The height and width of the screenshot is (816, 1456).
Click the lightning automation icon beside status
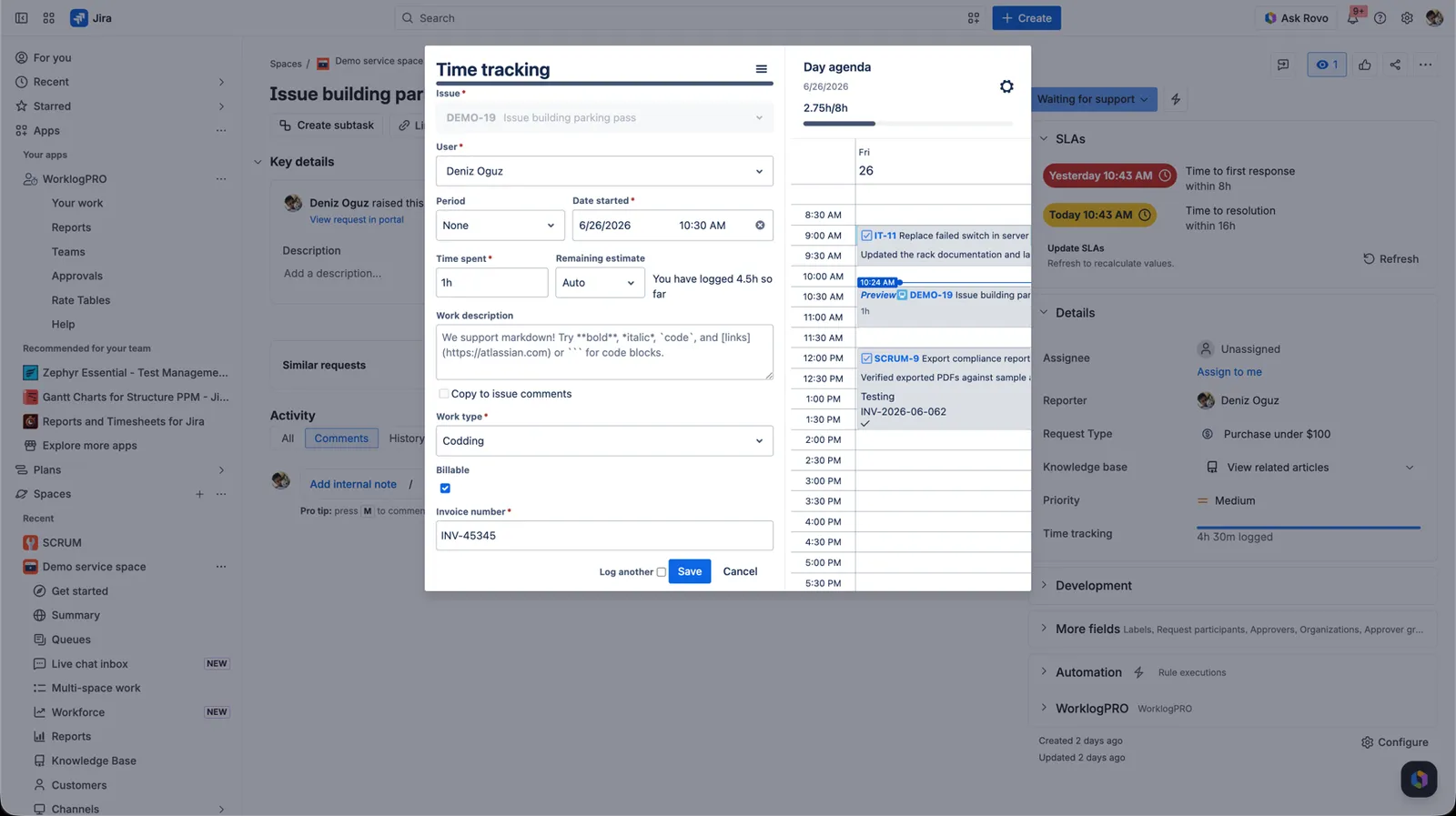[1176, 99]
